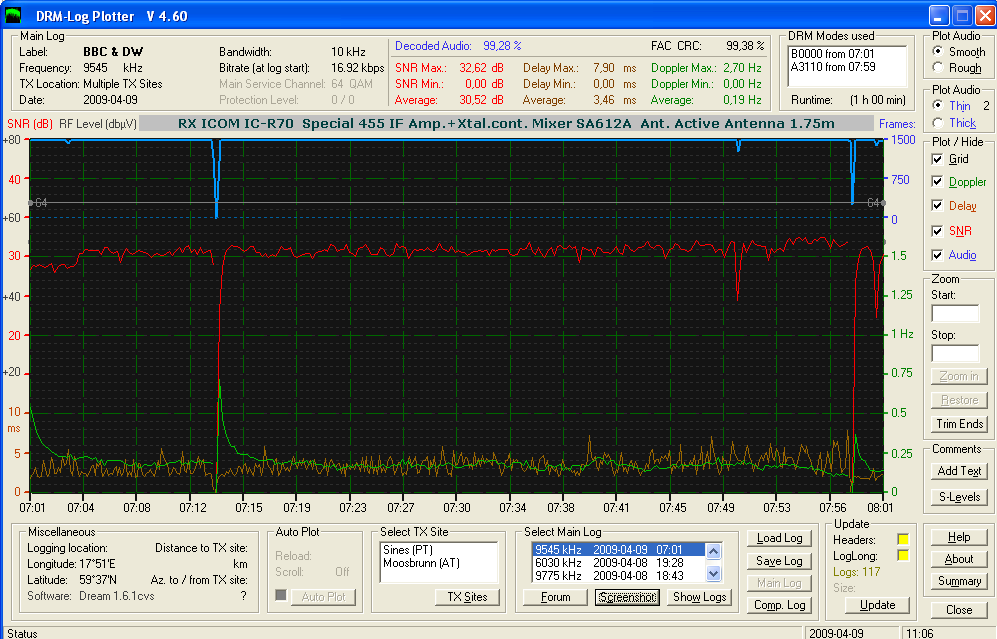
Task: Click the Zoom Start input field
Action: [x=955, y=314]
